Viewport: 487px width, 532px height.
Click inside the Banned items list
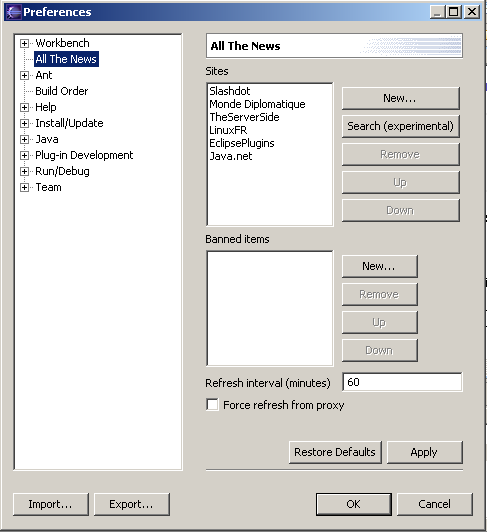coord(270,308)
